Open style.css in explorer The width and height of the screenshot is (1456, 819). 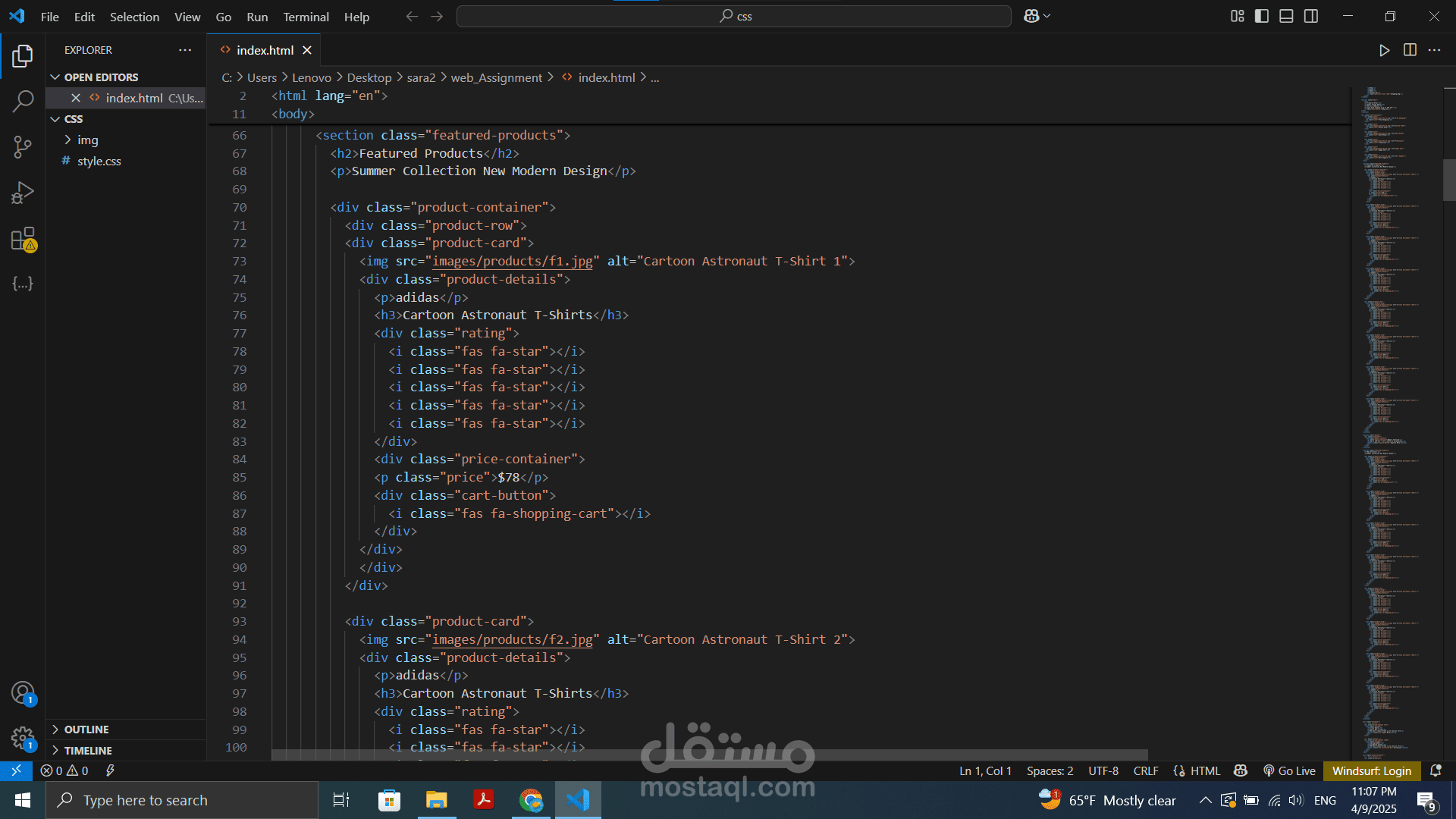(x=99, y=162)
